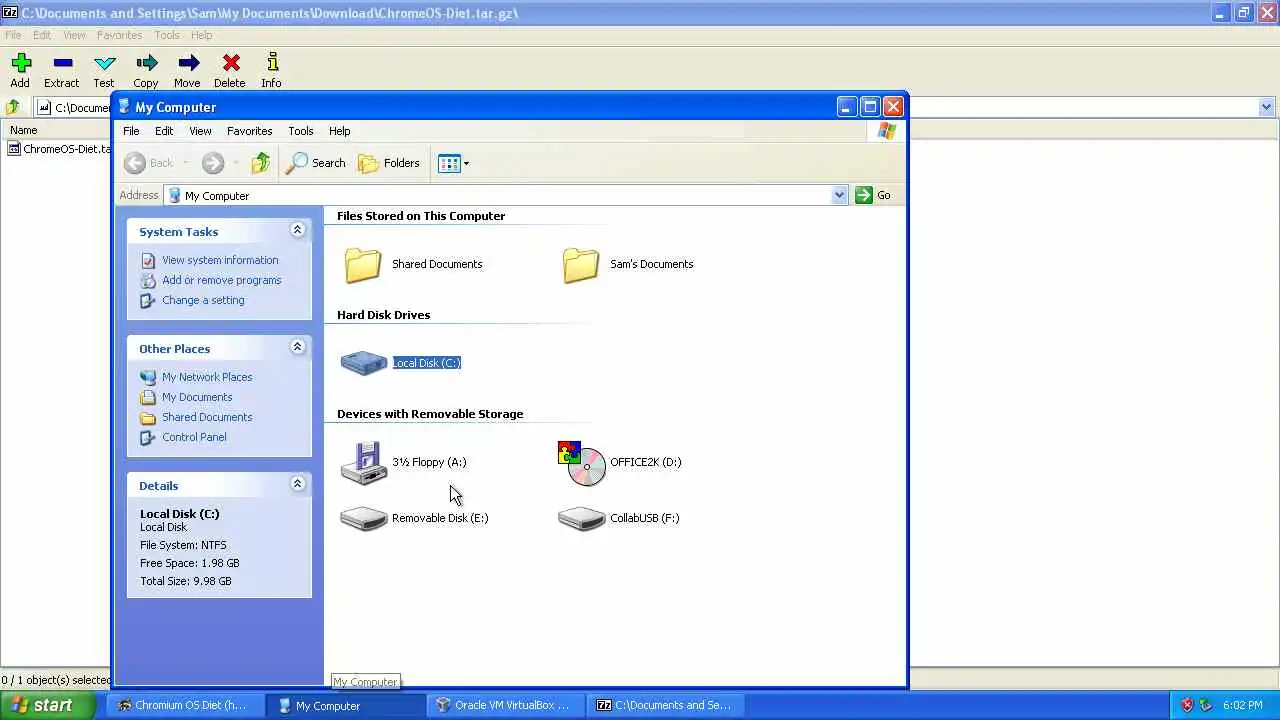Click the 7-Zip Delete button

[230, 71]
